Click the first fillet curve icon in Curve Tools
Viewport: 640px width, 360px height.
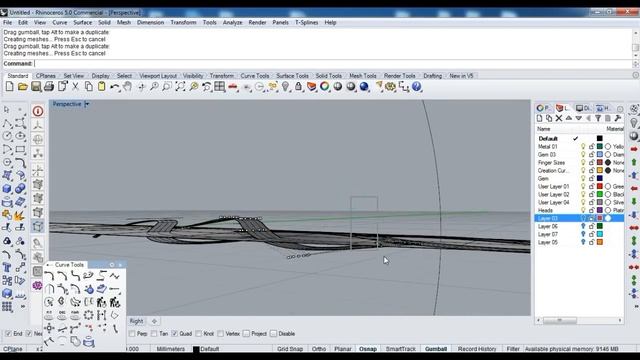pos(49,276)
